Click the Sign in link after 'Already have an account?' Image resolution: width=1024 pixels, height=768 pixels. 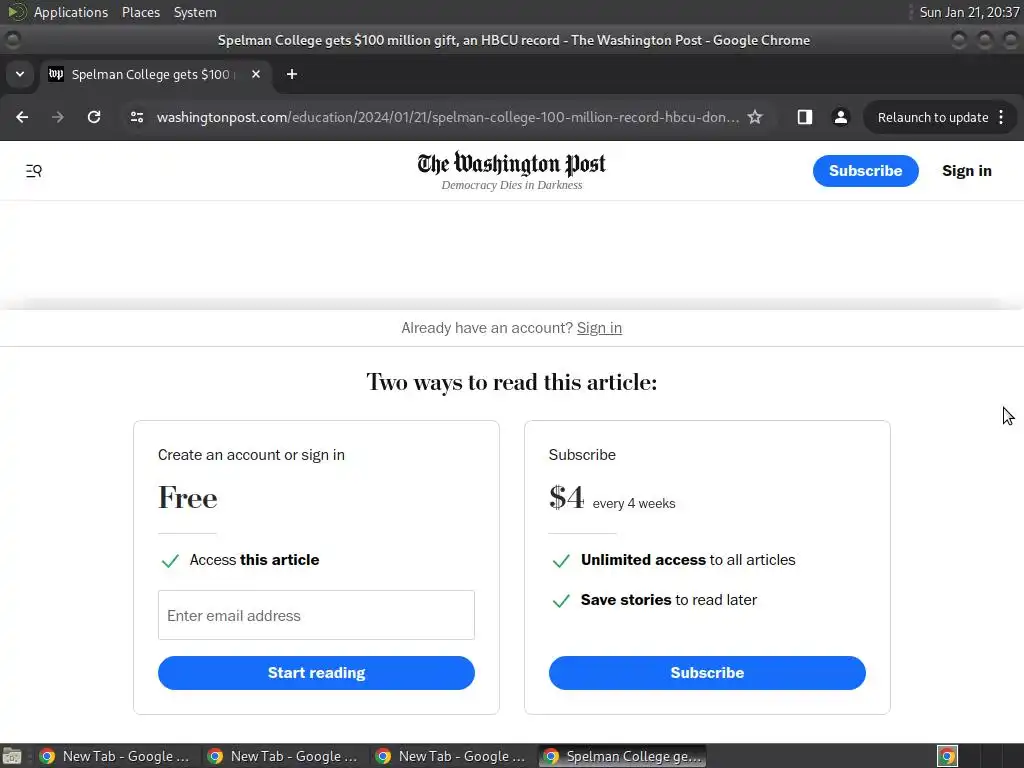tap(599, 328)
